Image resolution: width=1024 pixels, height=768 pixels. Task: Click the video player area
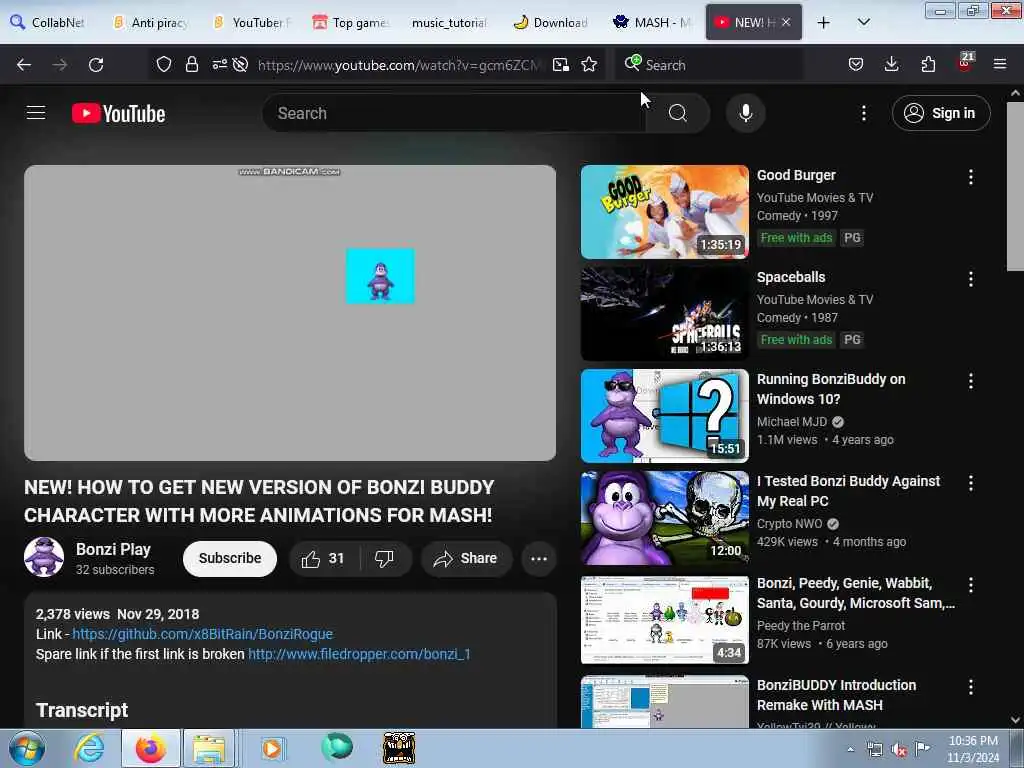point(290,313)
